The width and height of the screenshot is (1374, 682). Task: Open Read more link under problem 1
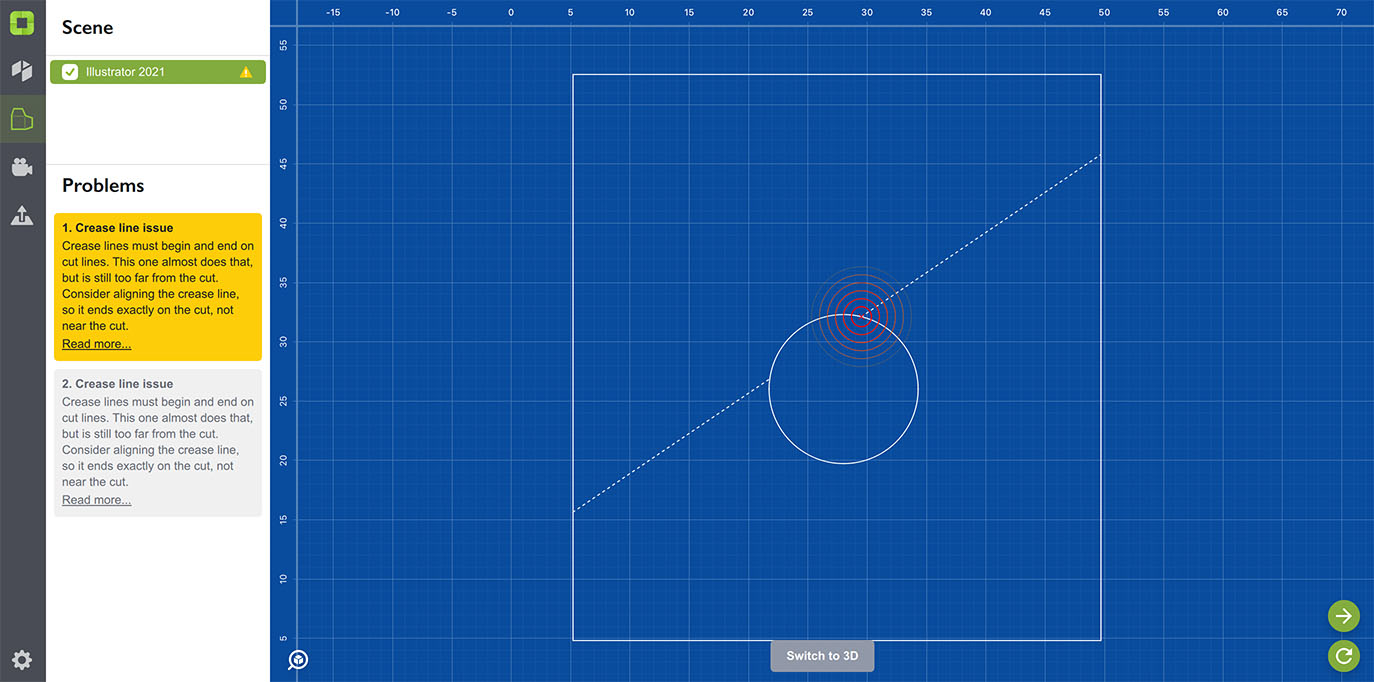point(96,343)
